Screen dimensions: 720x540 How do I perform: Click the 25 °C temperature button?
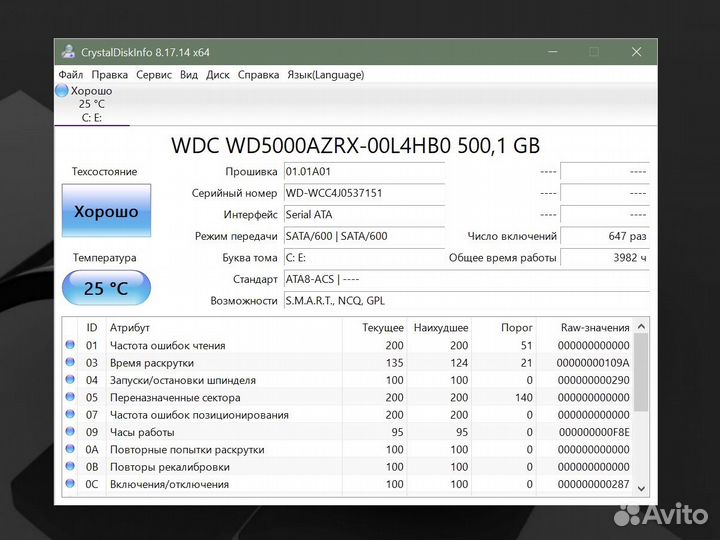click(106, 288)
